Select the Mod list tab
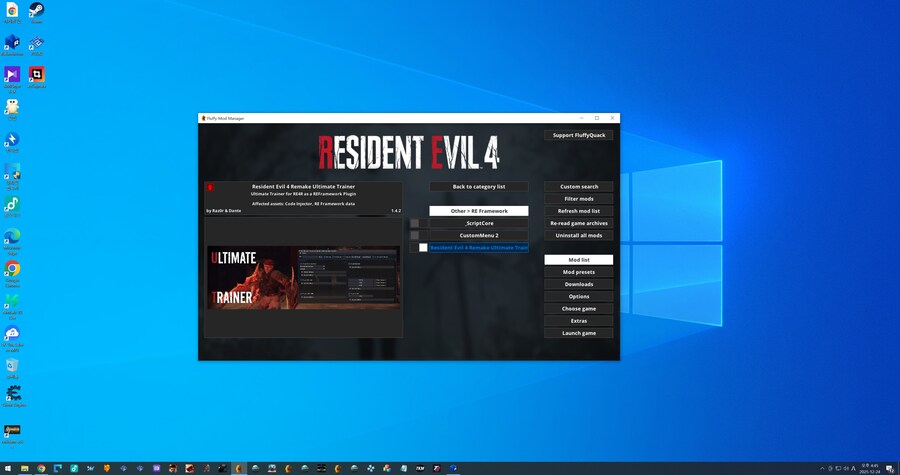 (579, 260)
